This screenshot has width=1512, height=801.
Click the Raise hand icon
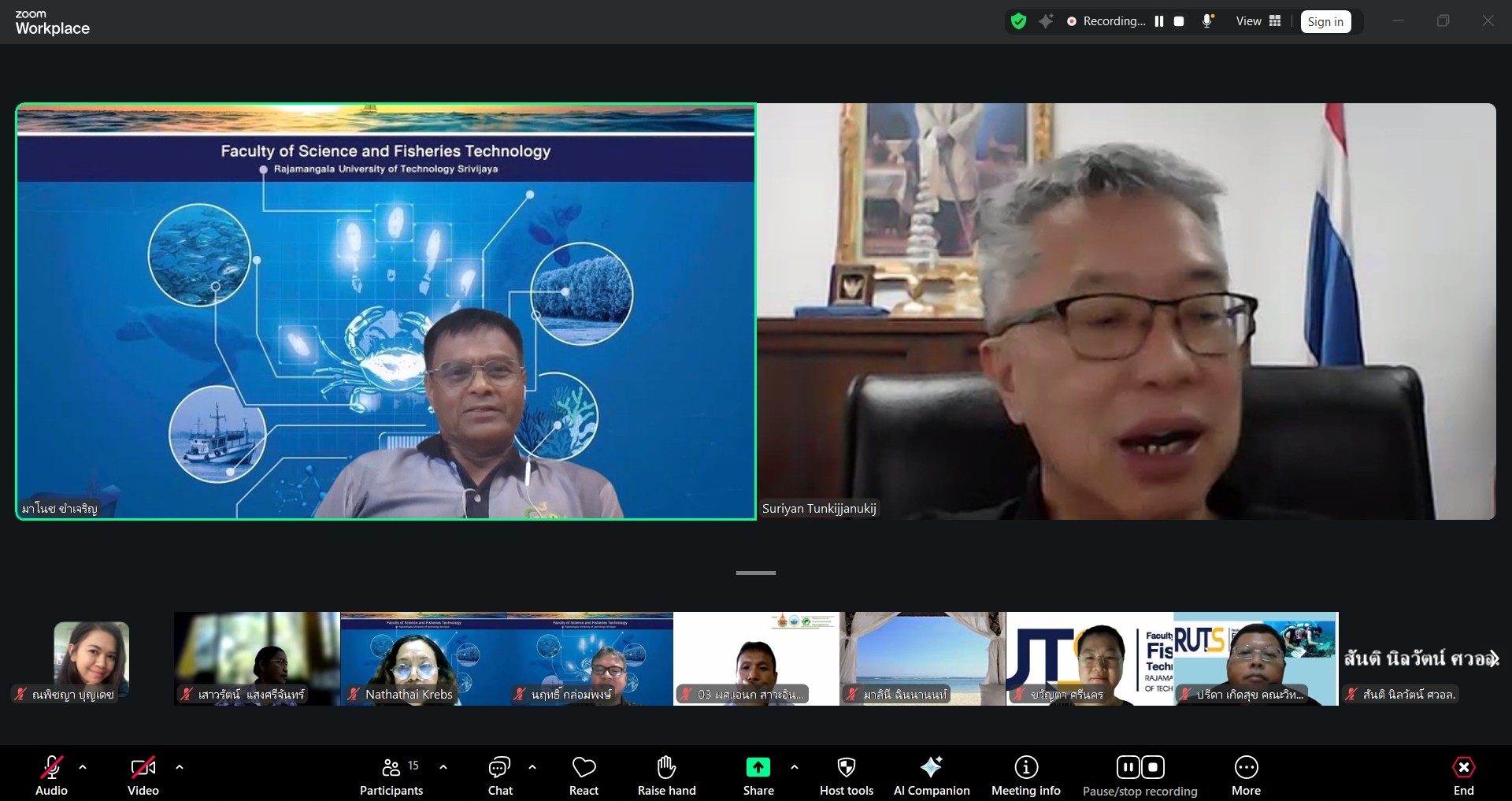click(666, 767)
